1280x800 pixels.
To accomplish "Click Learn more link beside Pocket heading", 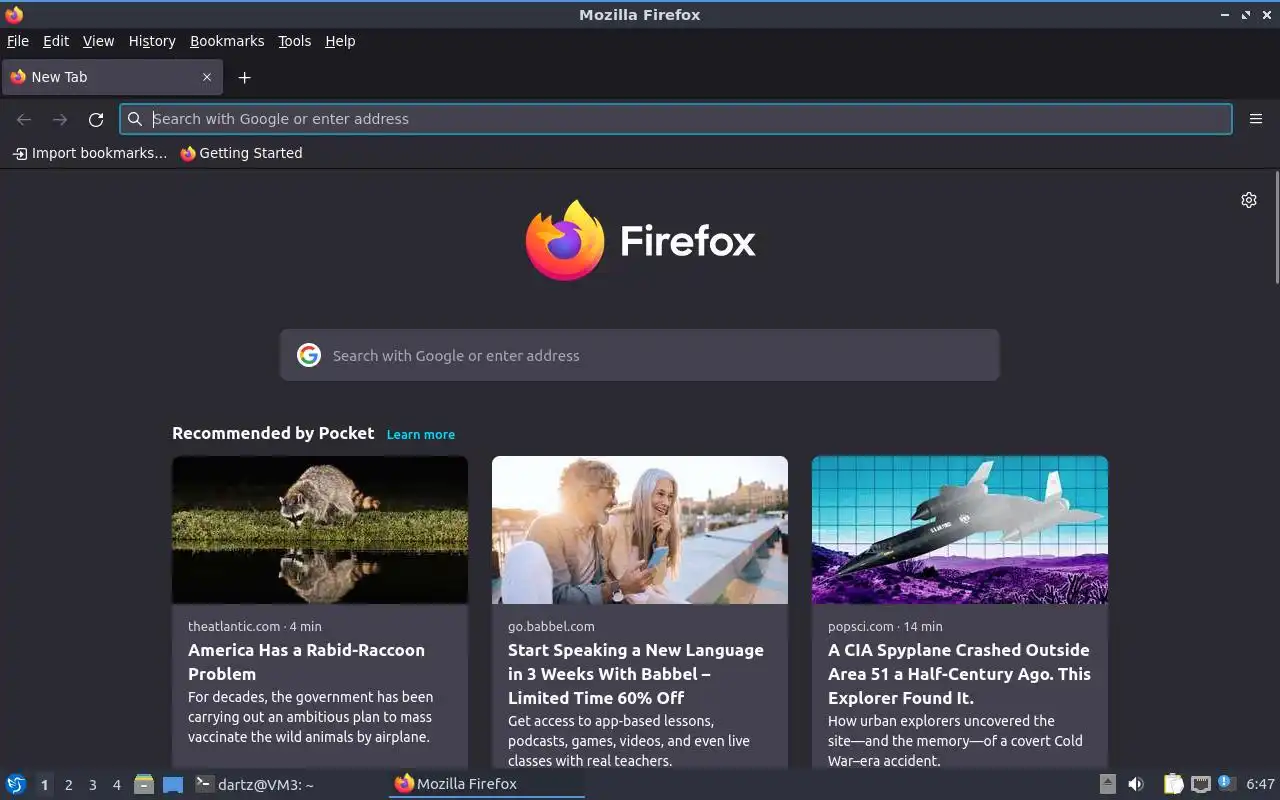I will 421,434.
